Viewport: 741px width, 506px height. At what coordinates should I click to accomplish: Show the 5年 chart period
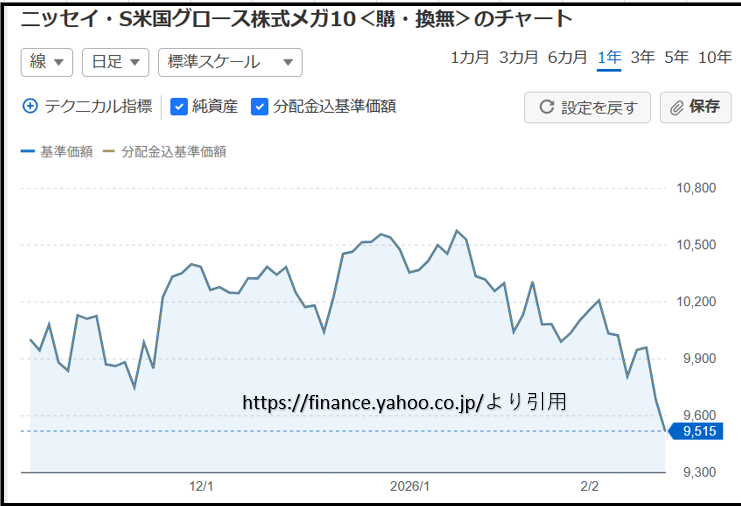(x=676, y=57)
